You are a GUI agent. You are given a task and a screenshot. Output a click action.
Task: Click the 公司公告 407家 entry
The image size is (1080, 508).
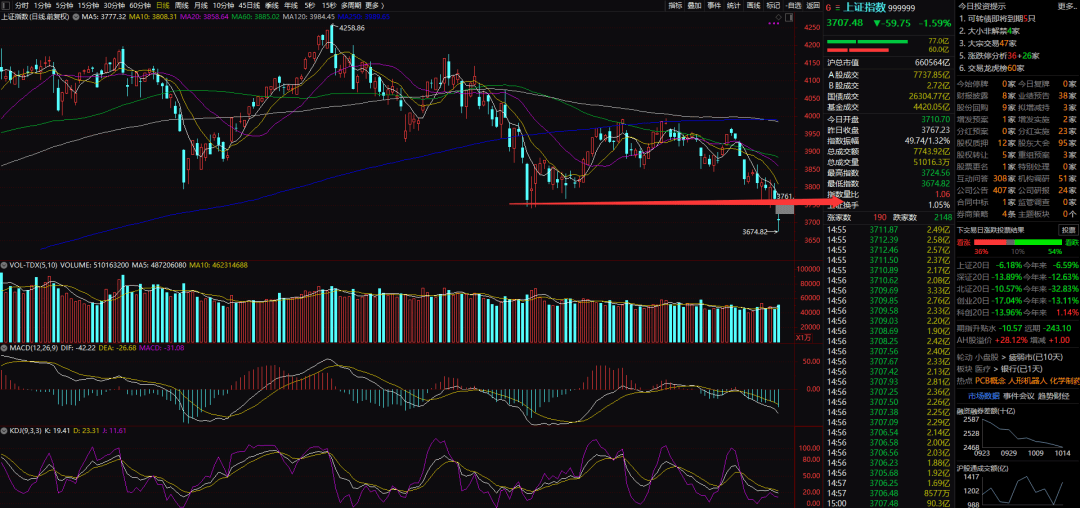tap(988, 190)
